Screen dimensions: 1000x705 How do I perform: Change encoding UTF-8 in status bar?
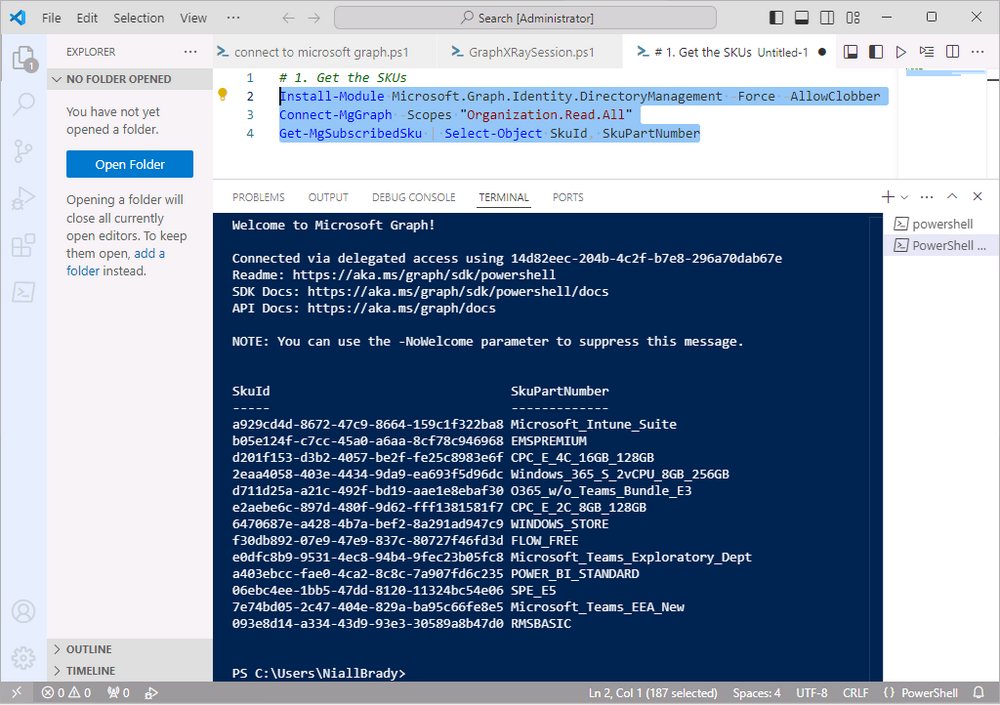(811, 692)
